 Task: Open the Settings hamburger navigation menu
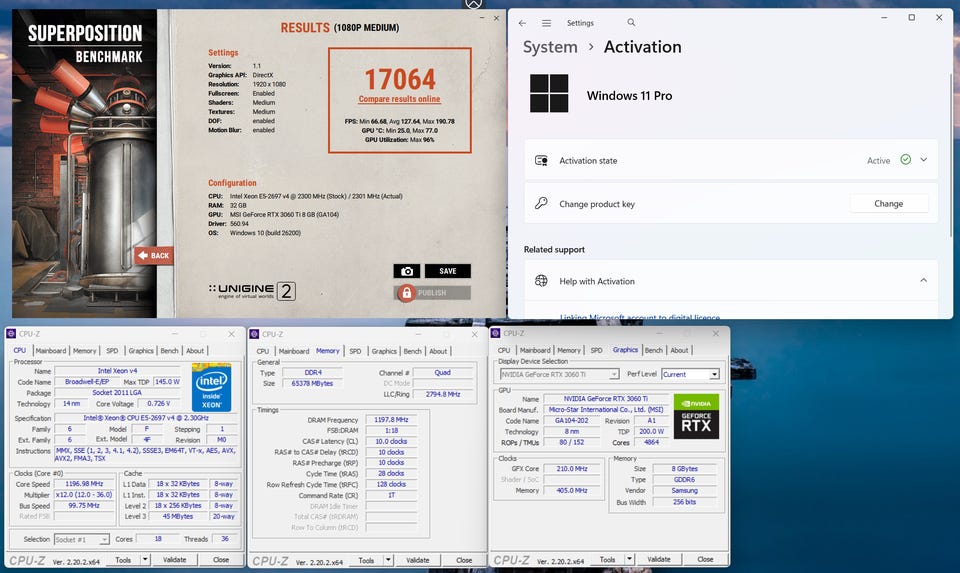tap(546, 23)
